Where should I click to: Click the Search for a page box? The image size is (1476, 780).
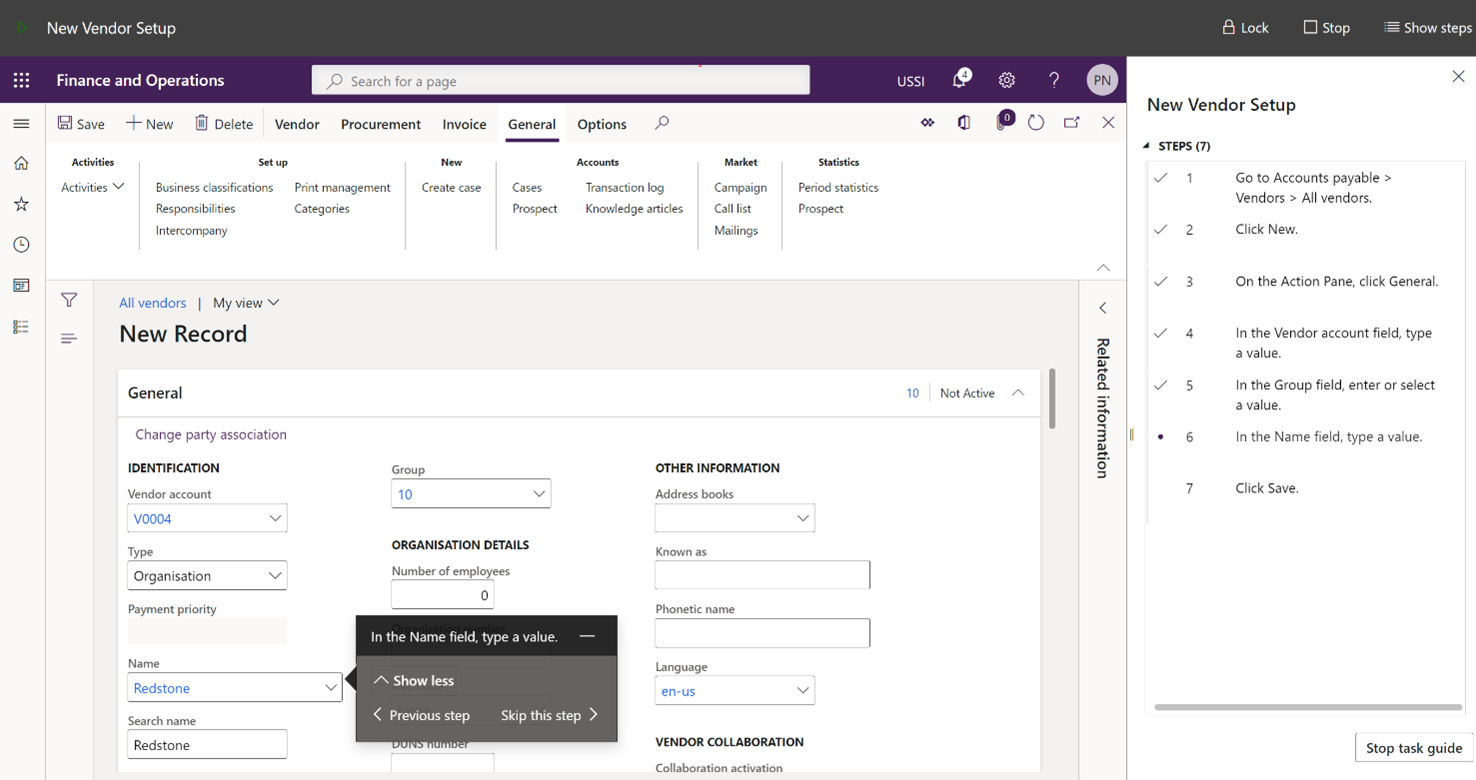[561, 80]
